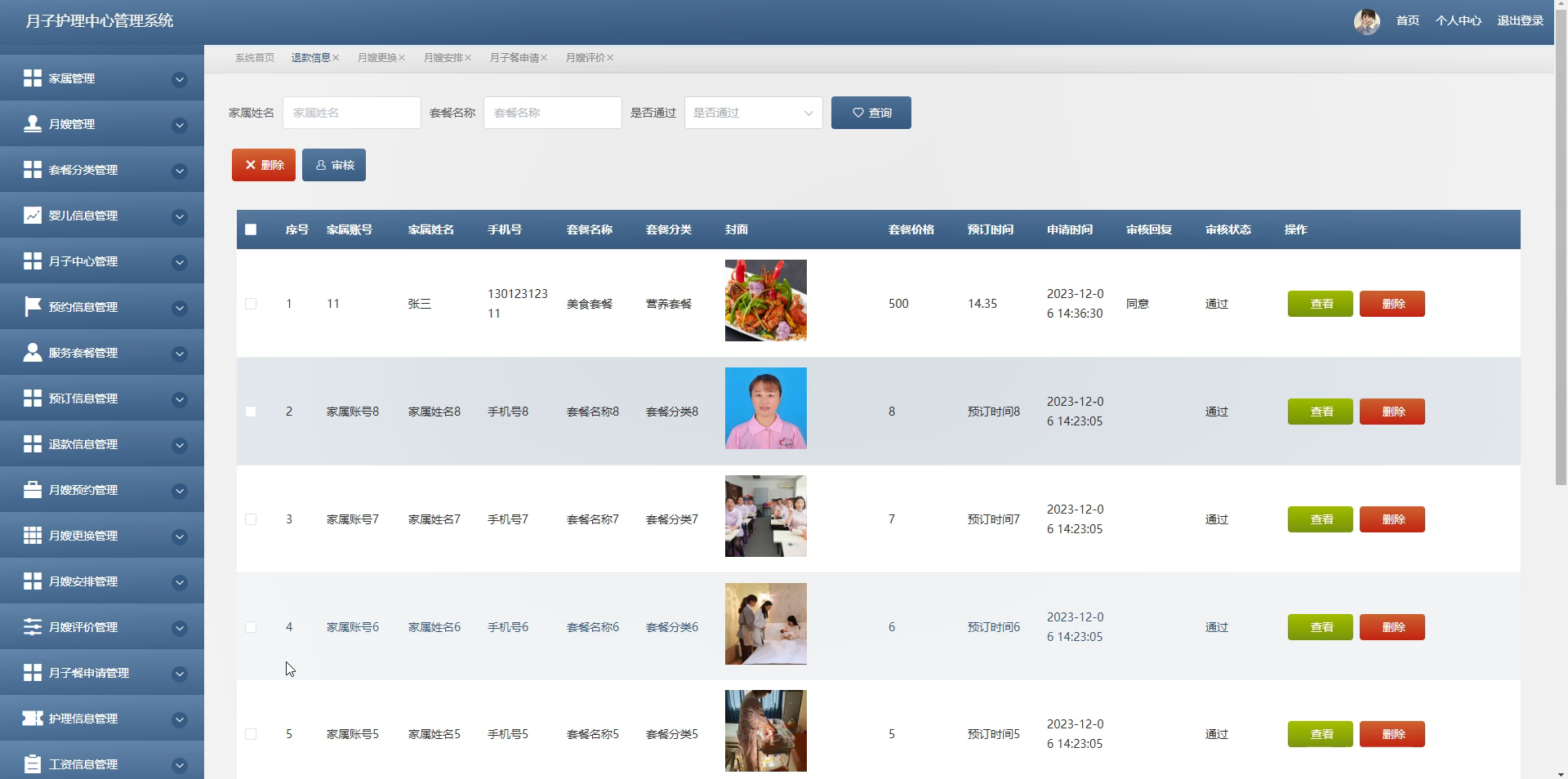Check the checkbox for 家属账号6 row

pyautogui.click(x=251, y=627)
